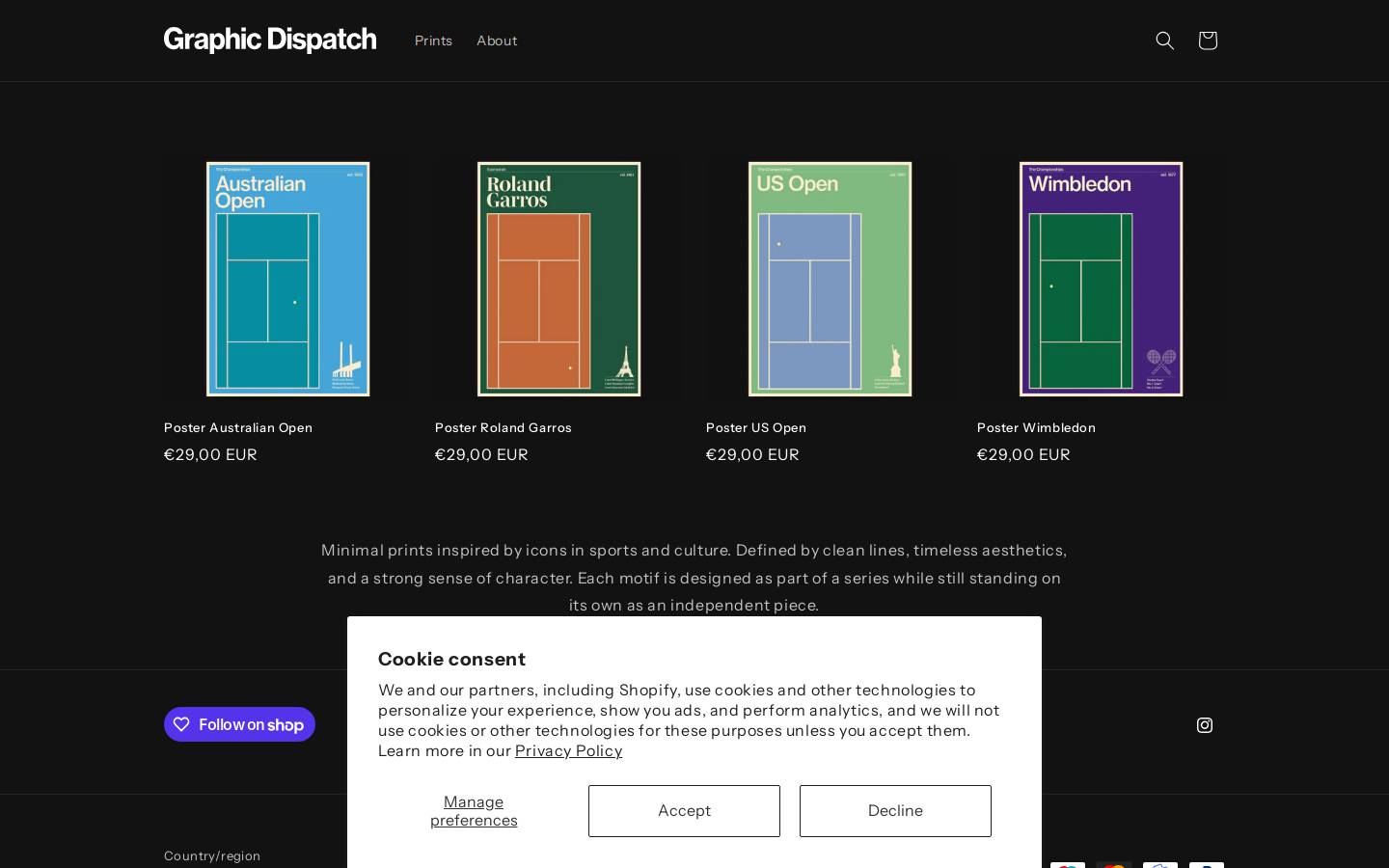Viewport: 1389px width, 868px height.
Task: Click the Poster US Open title
Action: (x=756, y=427)
